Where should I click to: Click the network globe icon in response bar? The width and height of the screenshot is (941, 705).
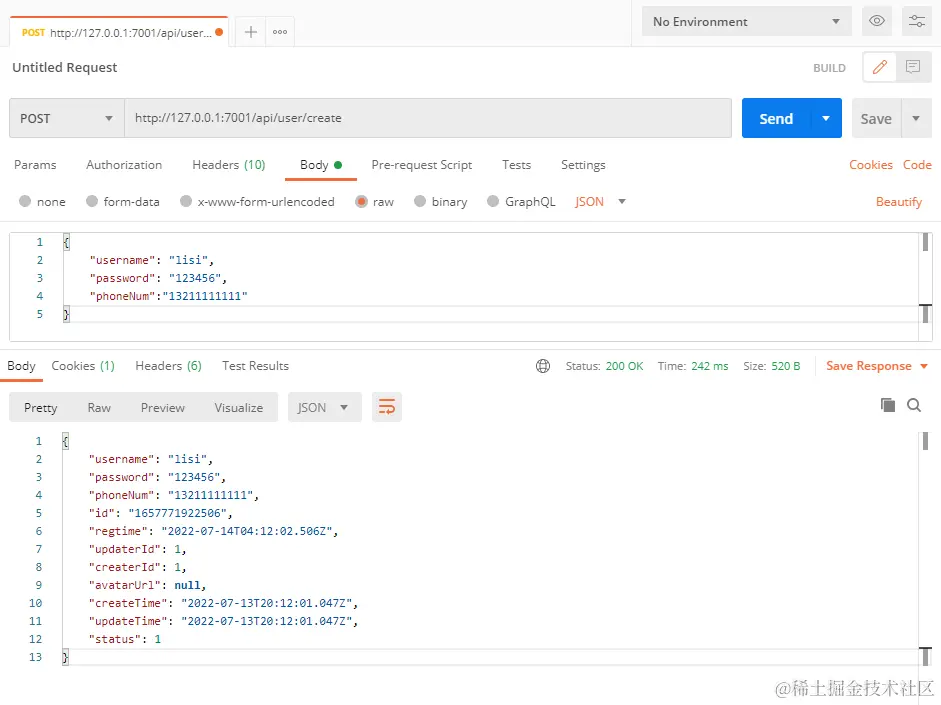[543, 366]
